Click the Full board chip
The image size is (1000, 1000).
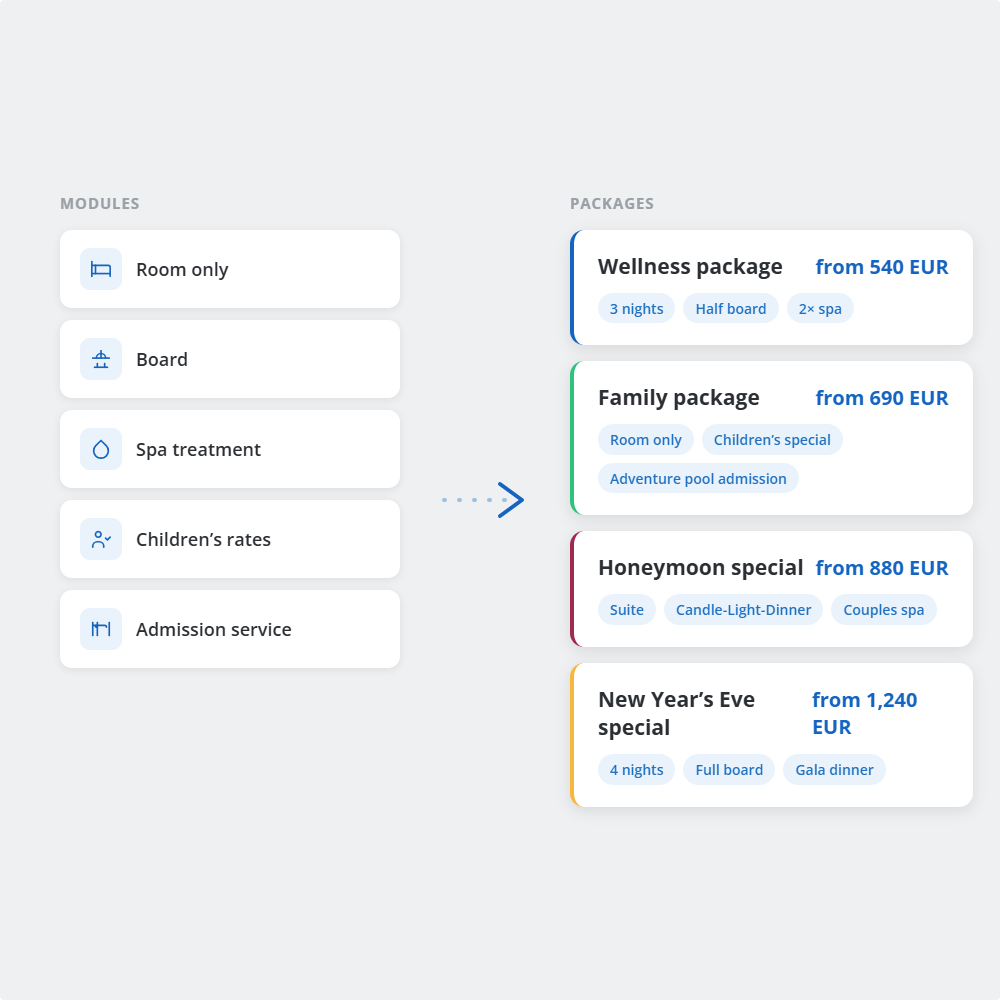tap(729, 770)
